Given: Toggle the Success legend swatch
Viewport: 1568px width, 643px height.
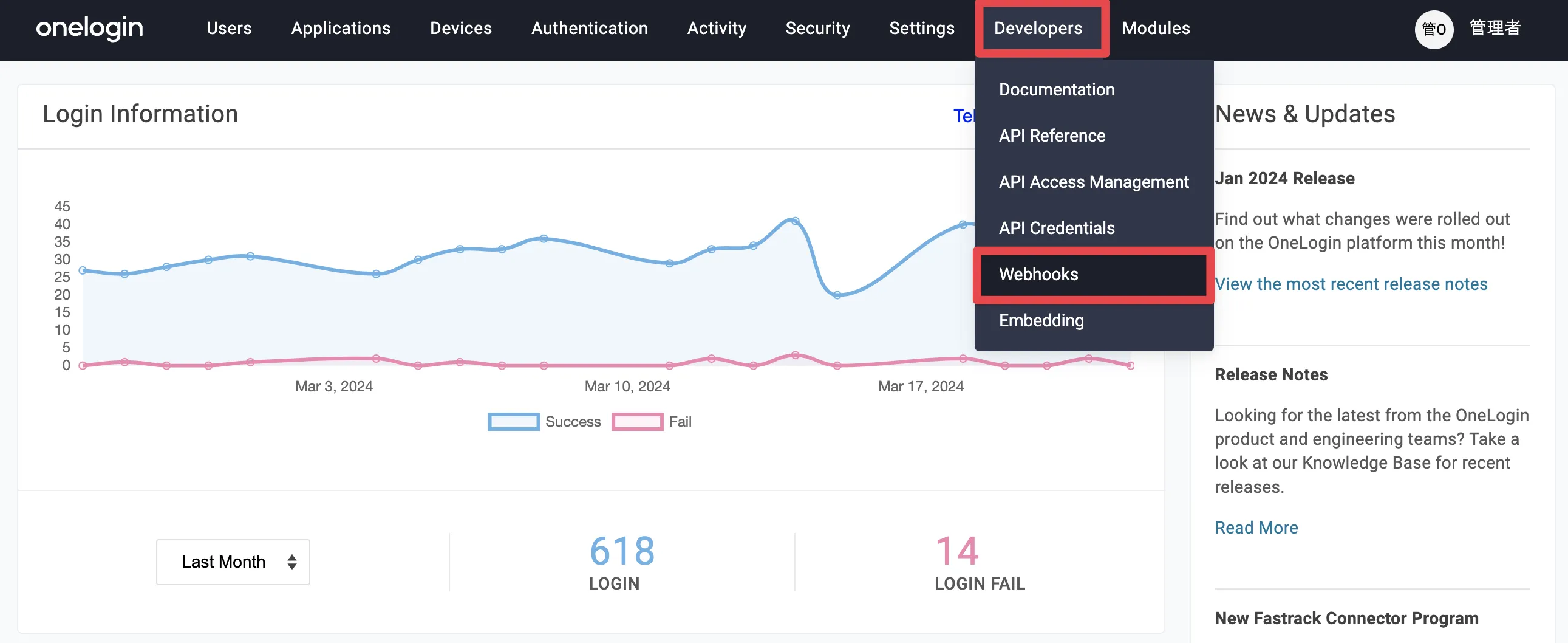Looking at the screenshot, I should tap(514, 421).
